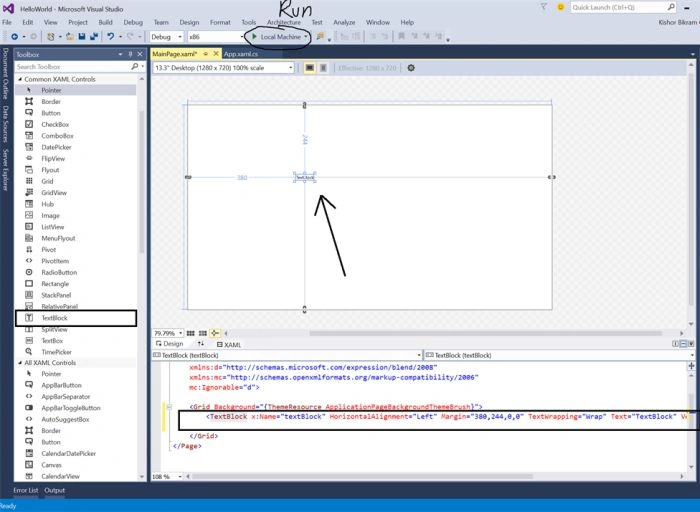Click the Navigate Backward toolbar icon
This screenshot has width=700, height=512.
pyautogui.click(x=14, y=37)
